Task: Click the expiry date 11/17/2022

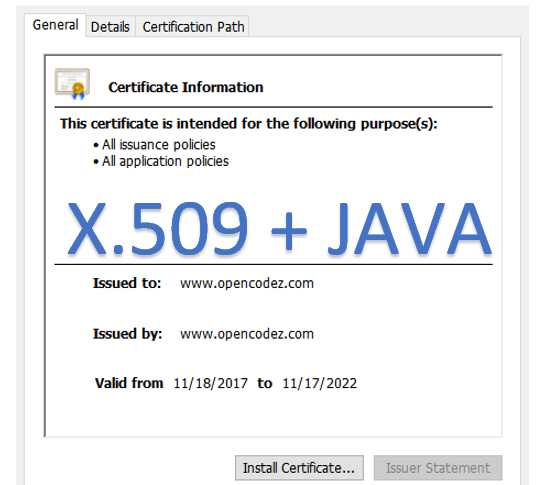Action: pos(320,383)
